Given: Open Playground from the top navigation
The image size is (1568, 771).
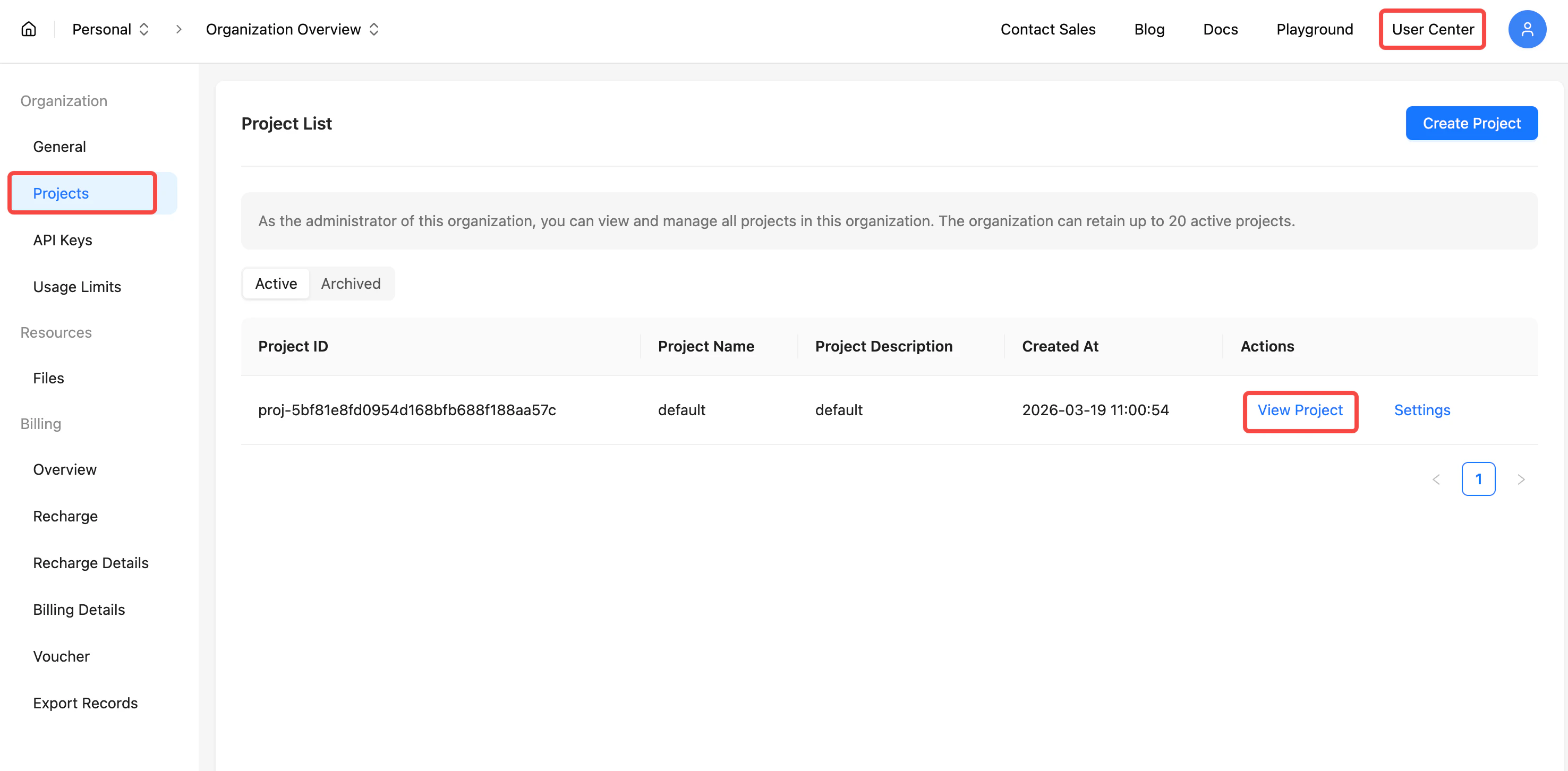Looking at the screenshot, I should click(x=1314, y=29).
